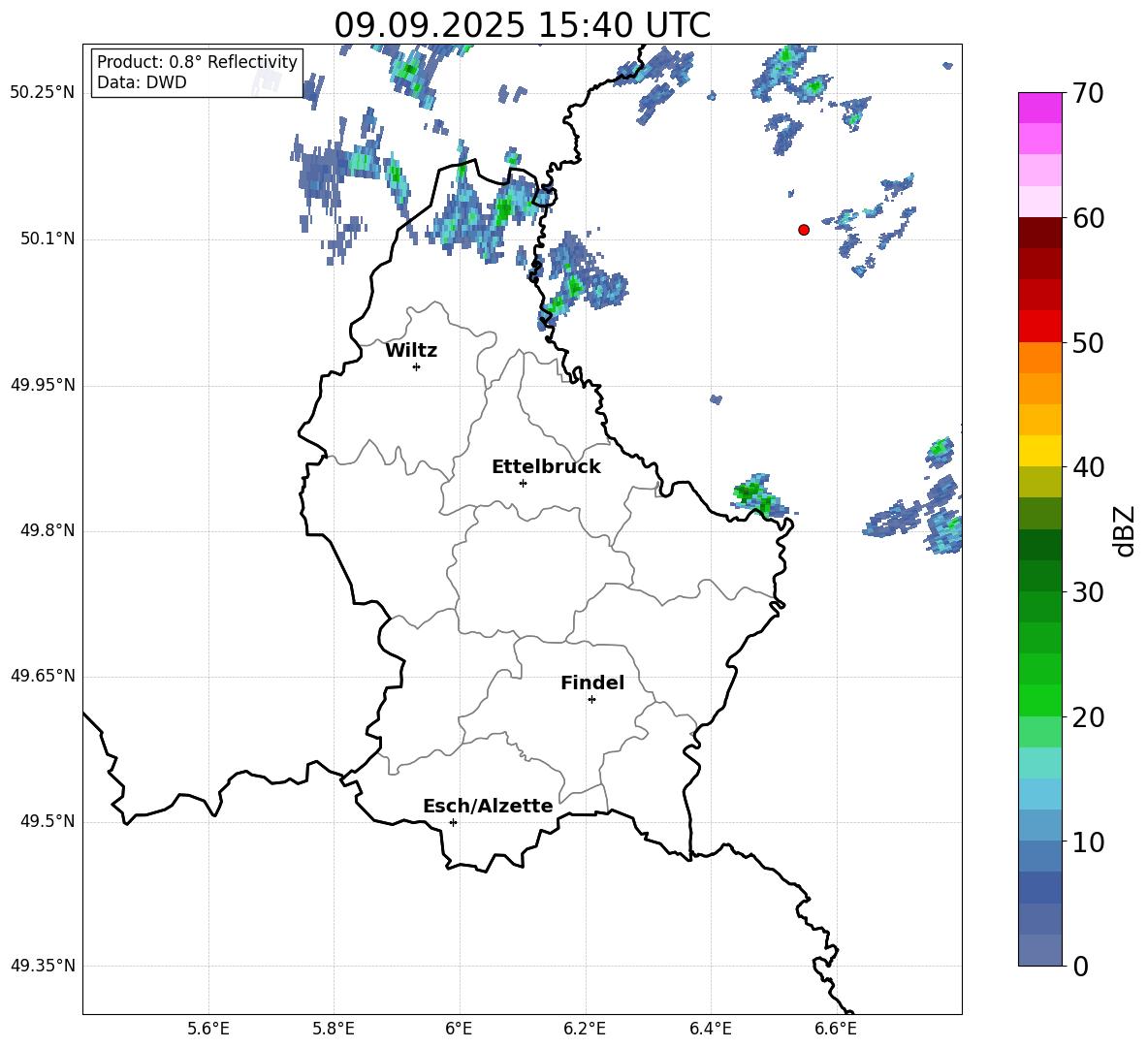Screen dimensions: 1148x1048
Task: Click the orange colorbar swatch just below 50
Action: [1040, 358]
